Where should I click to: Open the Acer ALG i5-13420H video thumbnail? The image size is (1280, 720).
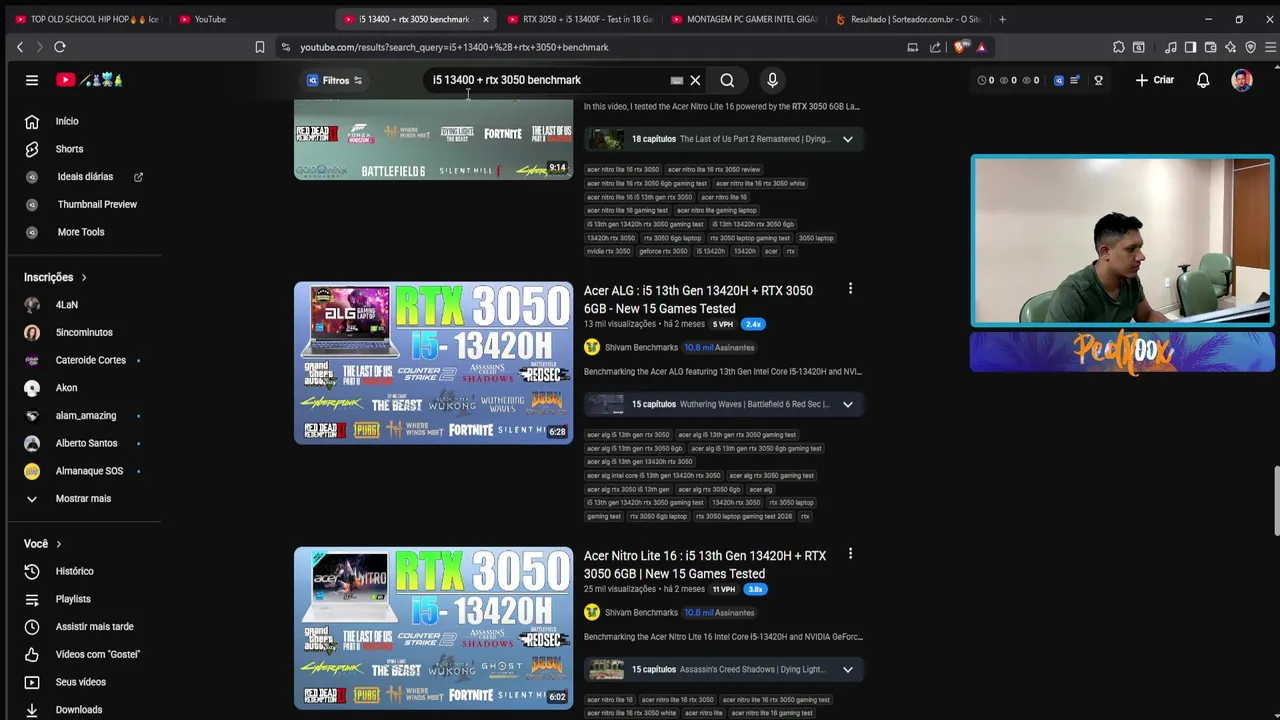click(433, 362)
